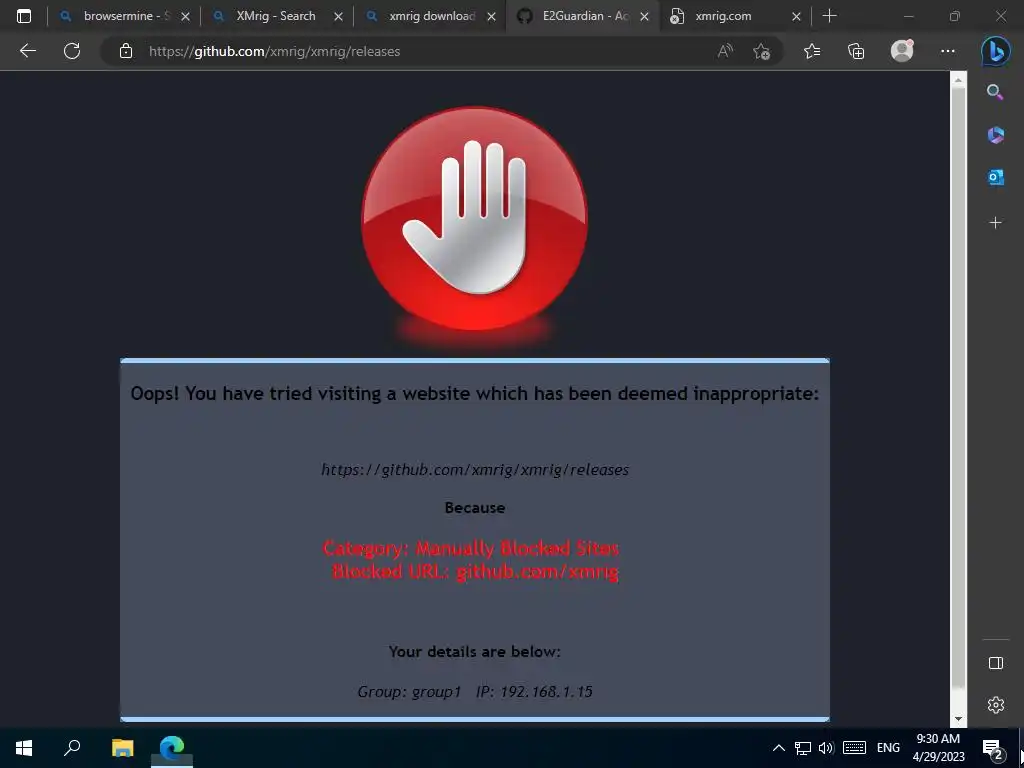Toggle the sidebar hide panel icon
The image size is (1024, 768).
tap(995, 664)
